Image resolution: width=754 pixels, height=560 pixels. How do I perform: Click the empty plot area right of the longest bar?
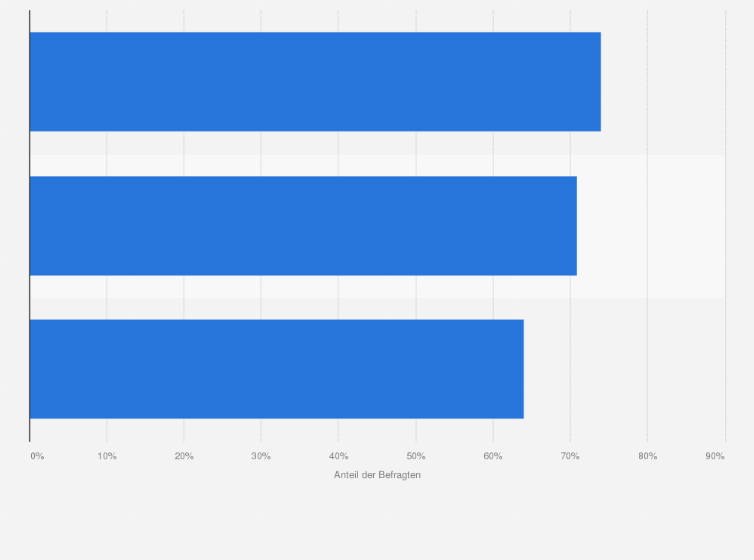click(663, 82)
